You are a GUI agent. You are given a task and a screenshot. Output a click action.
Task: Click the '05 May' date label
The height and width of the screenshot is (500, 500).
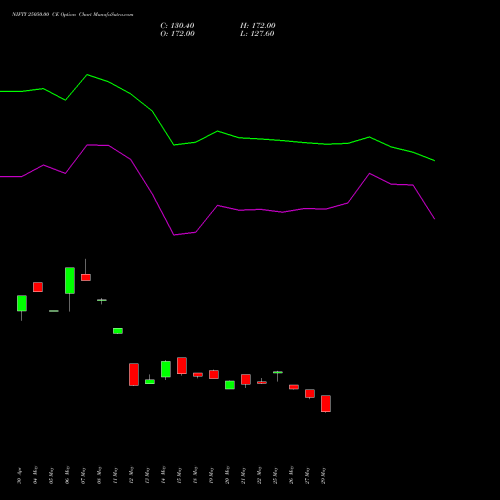pyautogui.click(x=52, y=475)
